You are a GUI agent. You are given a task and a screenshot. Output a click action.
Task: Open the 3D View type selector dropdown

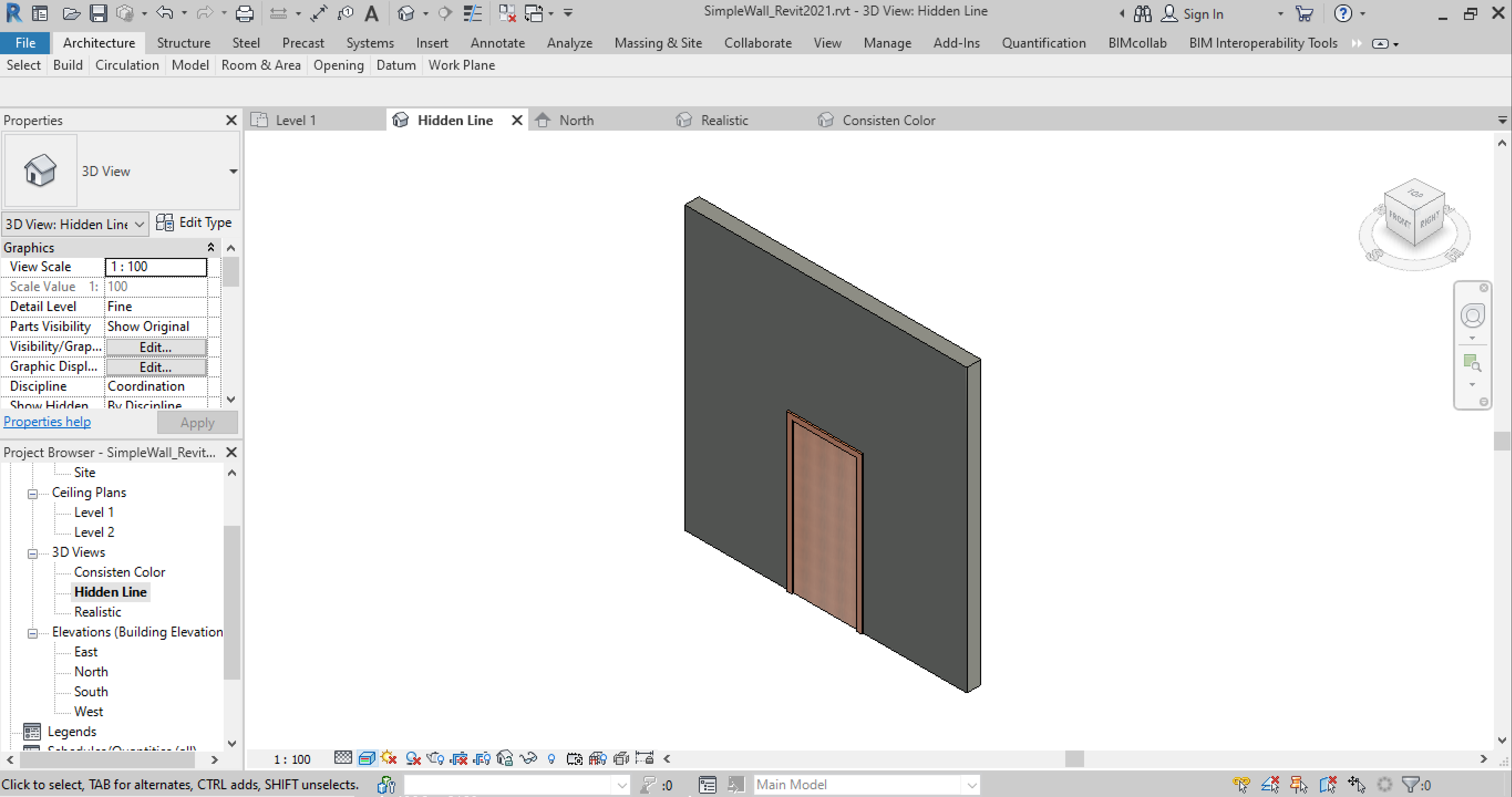point(233,171)
